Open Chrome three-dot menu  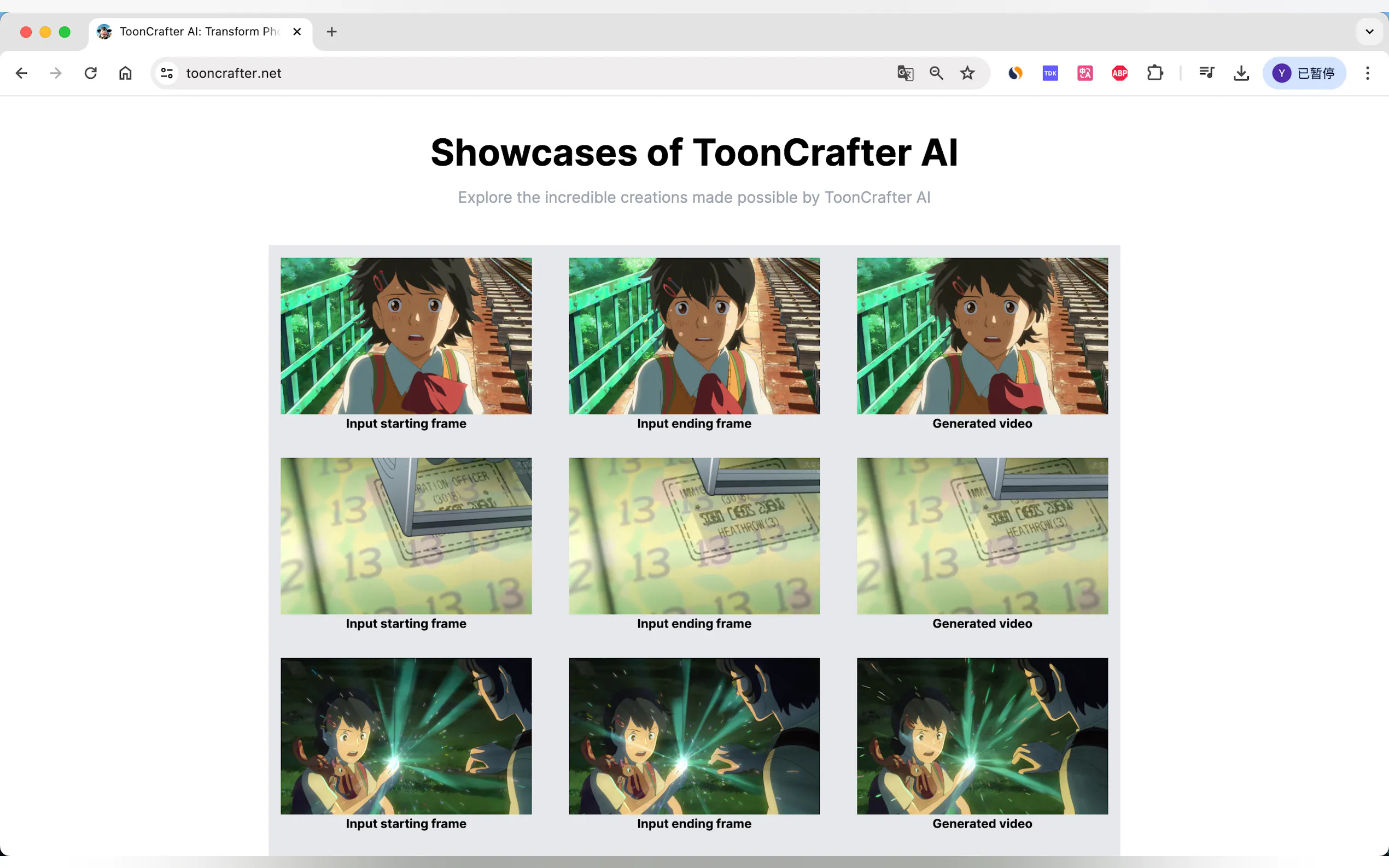click(1367, 73)
